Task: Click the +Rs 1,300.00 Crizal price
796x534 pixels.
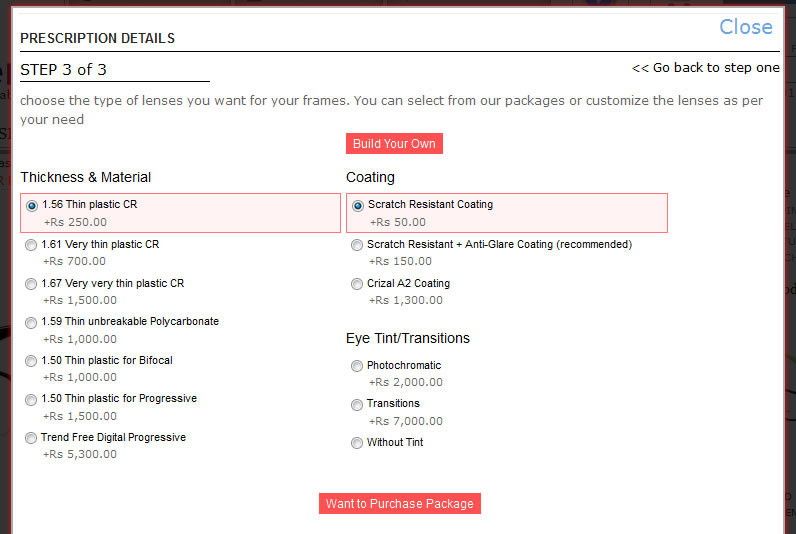Action: [x=405, y=300]
